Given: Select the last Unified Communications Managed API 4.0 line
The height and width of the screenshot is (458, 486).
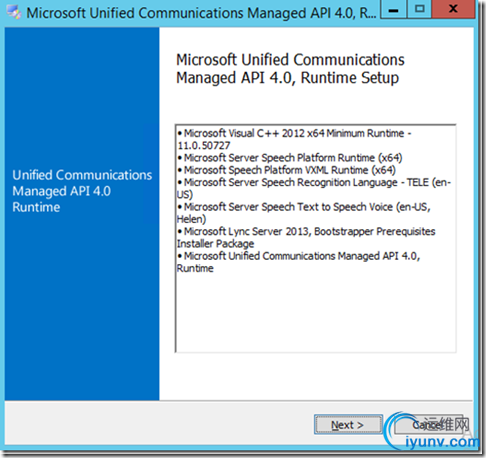Looking at the screenshot, I should 298,262.
